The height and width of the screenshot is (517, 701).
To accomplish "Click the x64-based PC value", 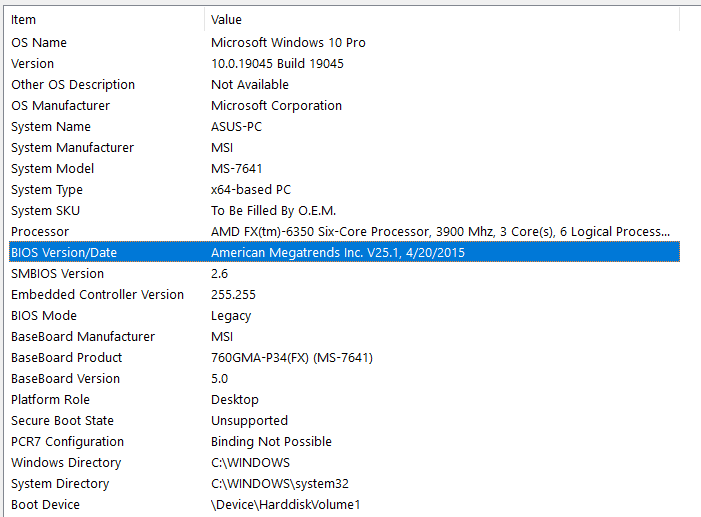I will [x=251, y=190].
